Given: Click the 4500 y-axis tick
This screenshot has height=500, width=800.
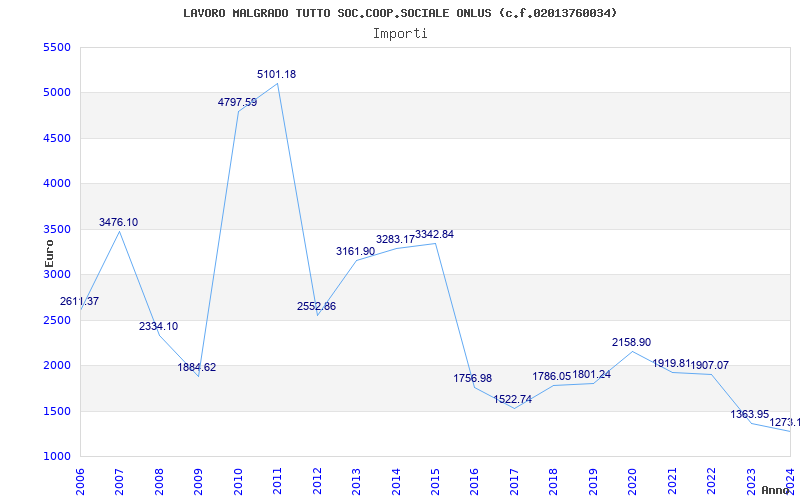Looking at the screenshot, I should 57,138.
